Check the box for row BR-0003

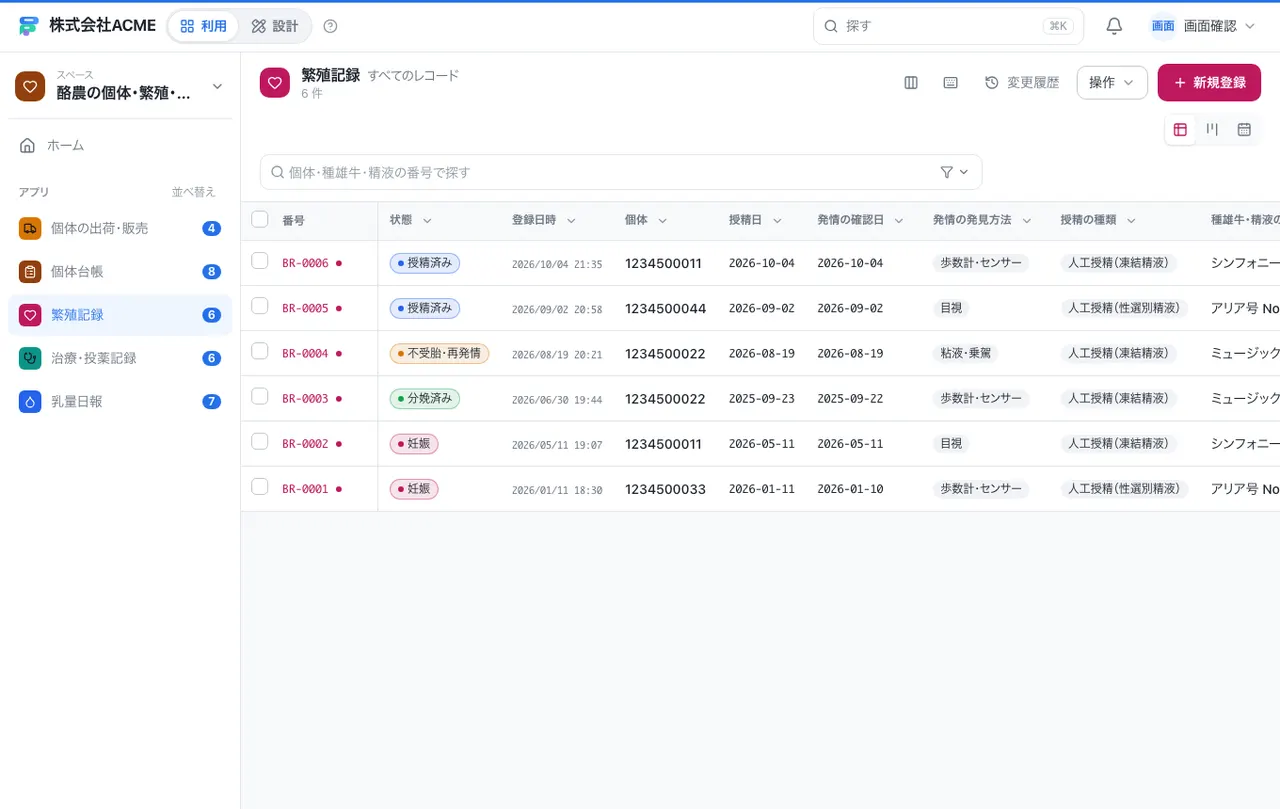[260, 396]
